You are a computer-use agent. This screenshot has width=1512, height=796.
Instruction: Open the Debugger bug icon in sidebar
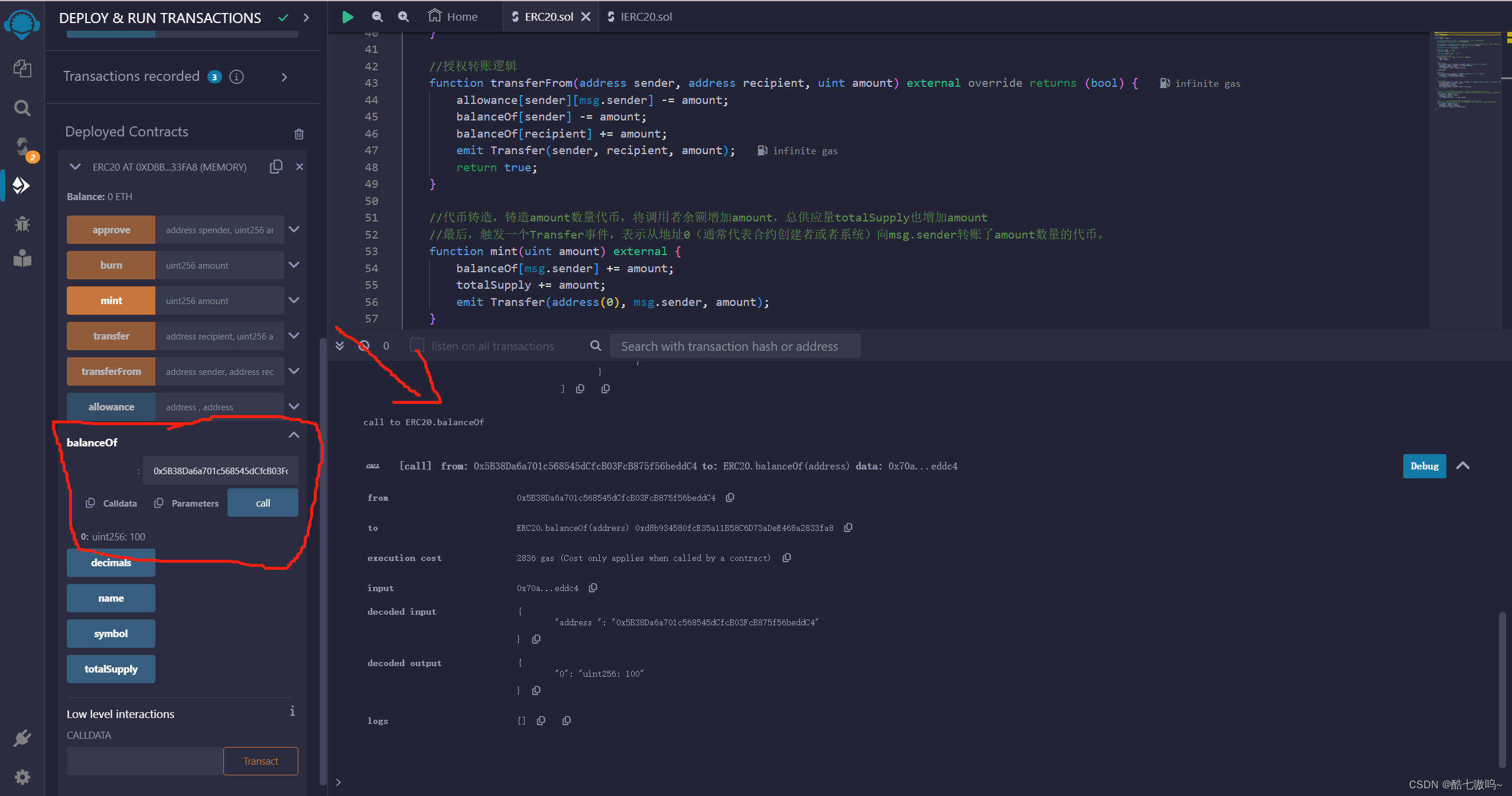click(22, 224)
